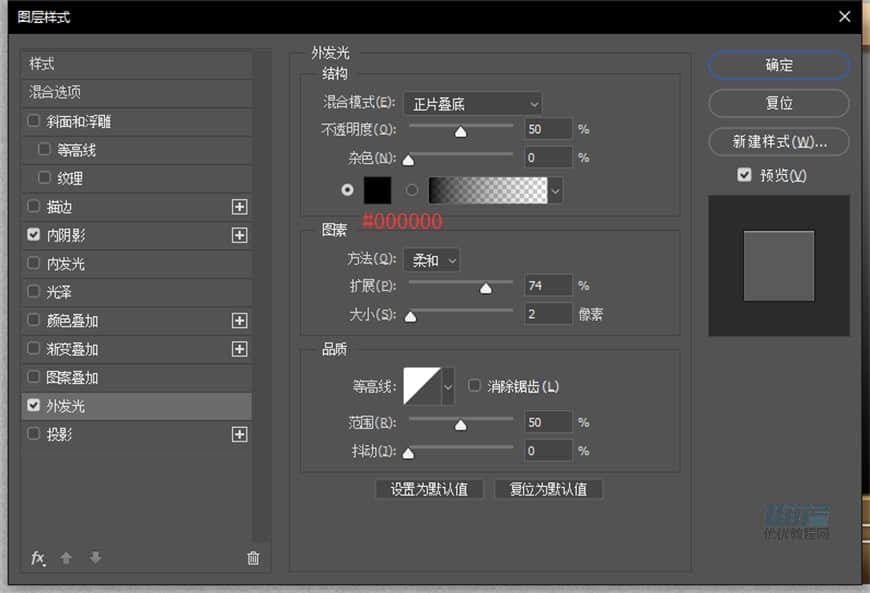870x593 pixels.
Task: Toggle the 预览 checkbox
Action: coord(744,174)
